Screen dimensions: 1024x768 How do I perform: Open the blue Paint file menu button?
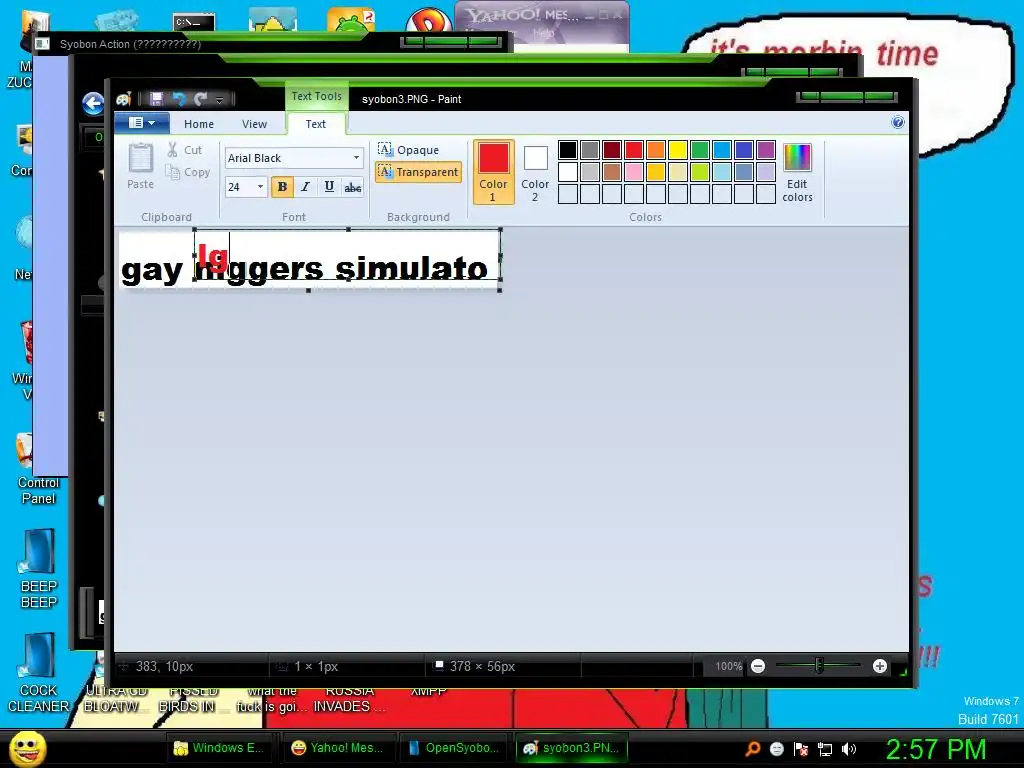click(142, 123)
